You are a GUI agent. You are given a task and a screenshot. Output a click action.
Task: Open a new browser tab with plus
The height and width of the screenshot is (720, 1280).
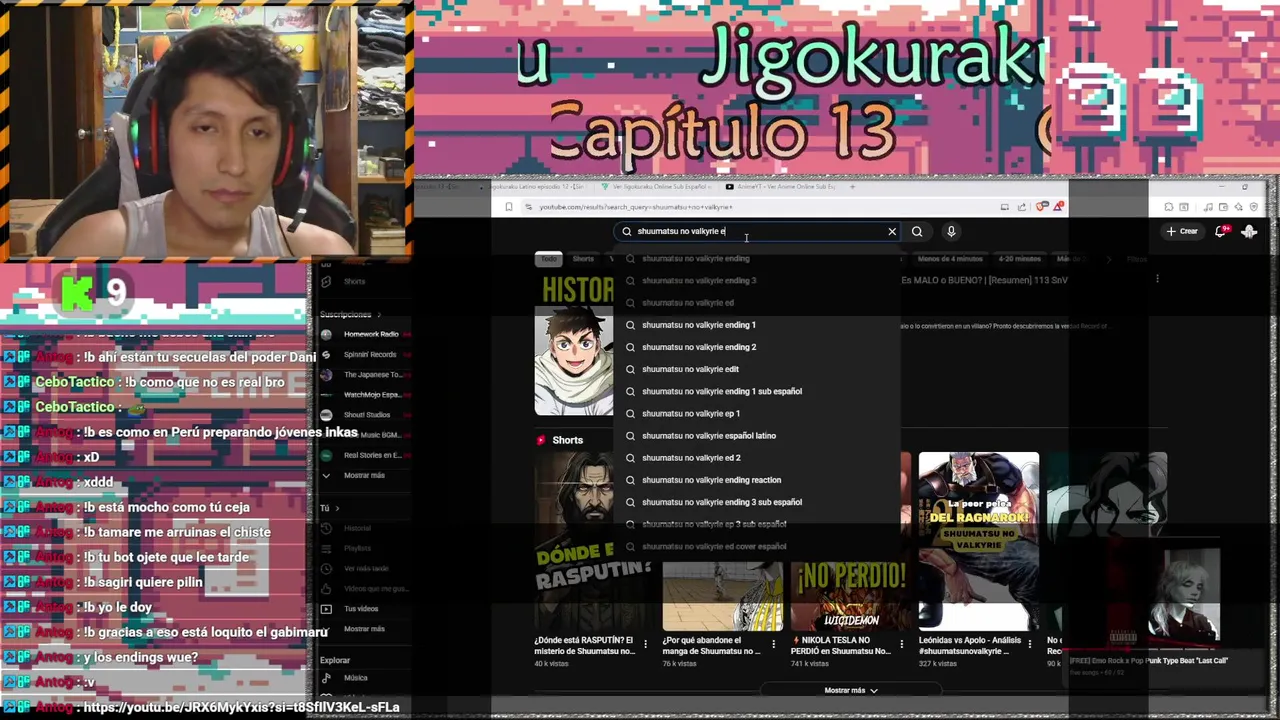click(x=852, y=186)
